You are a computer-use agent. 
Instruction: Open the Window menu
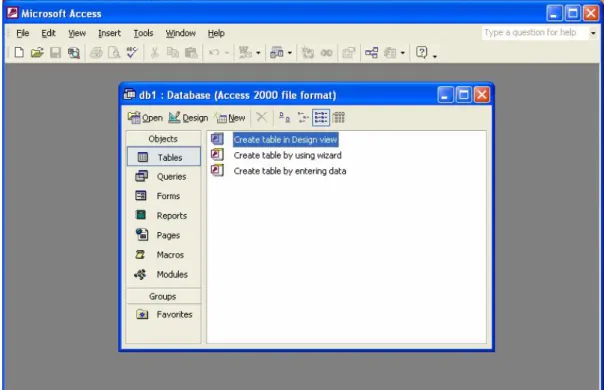pyautogui.click(x=181, y=33)
